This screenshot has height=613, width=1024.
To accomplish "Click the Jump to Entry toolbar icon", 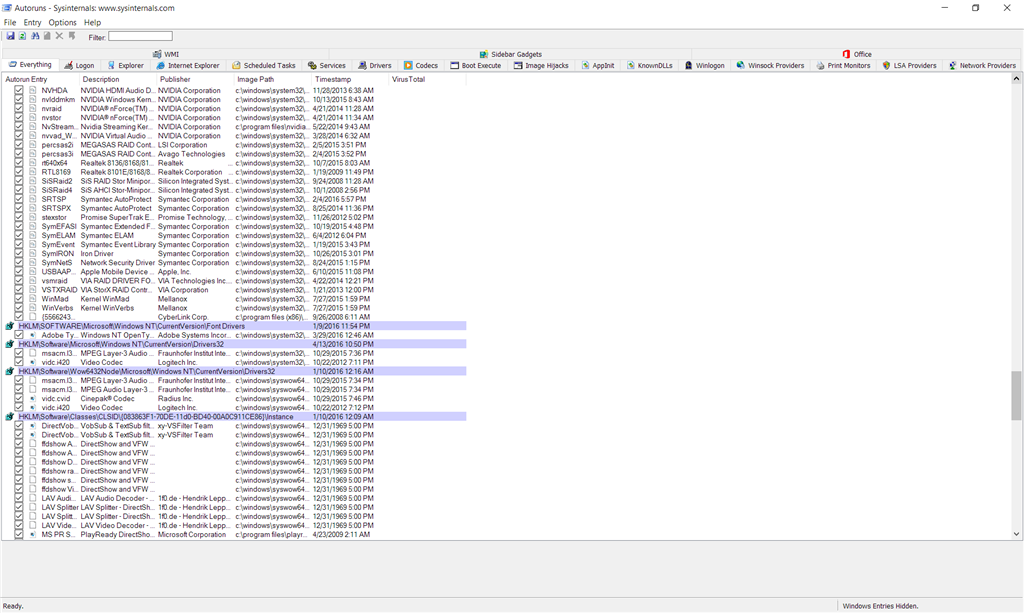I will 72,37.
